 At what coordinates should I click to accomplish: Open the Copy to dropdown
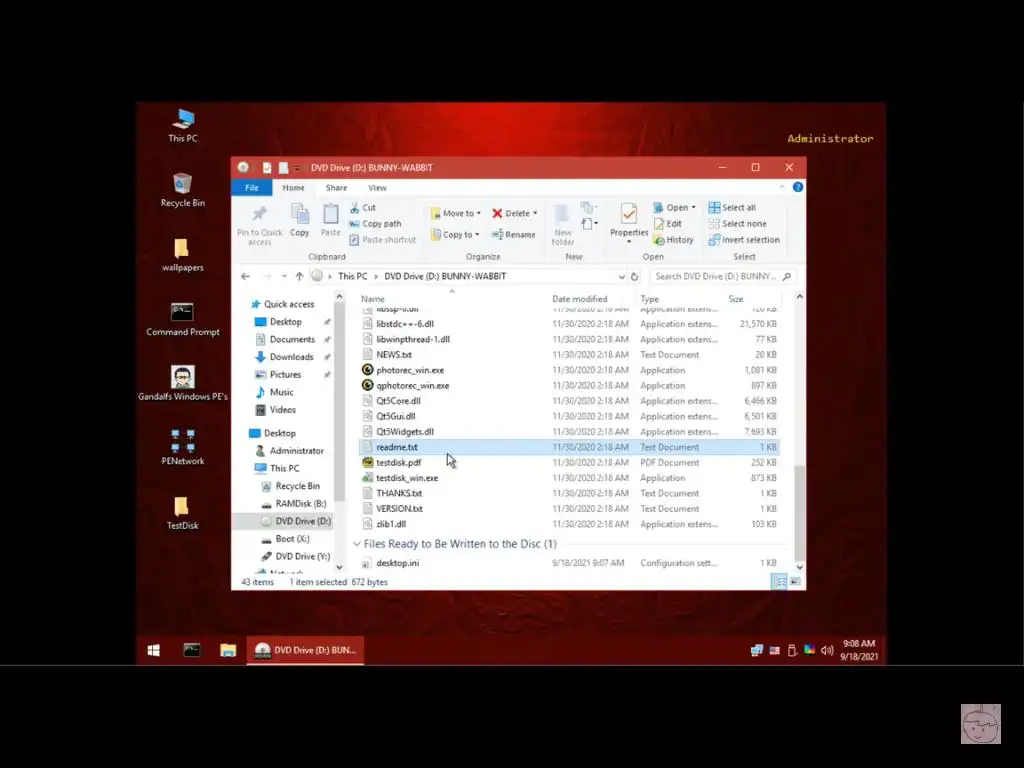455,234
